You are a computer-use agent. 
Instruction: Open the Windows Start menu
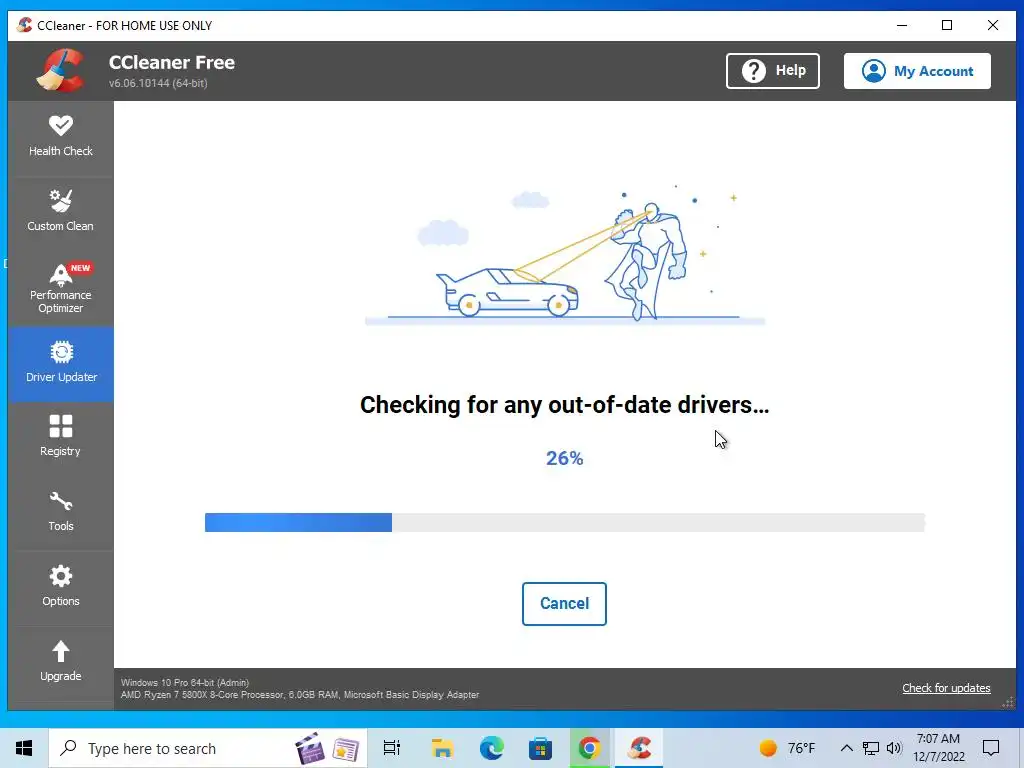[24, 748]
